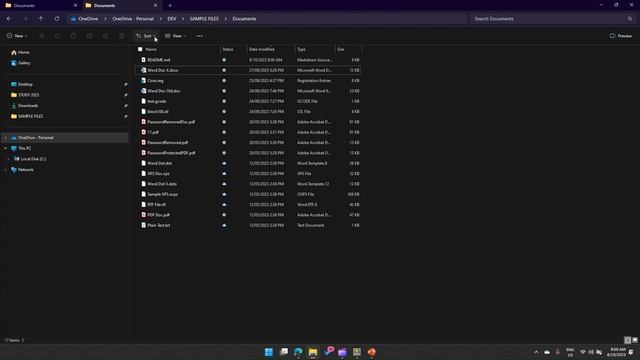Expand breadcrumb chevron after SAMPLE FILES
This screenshot has height=360, width=640.
[x=225, y=19]
